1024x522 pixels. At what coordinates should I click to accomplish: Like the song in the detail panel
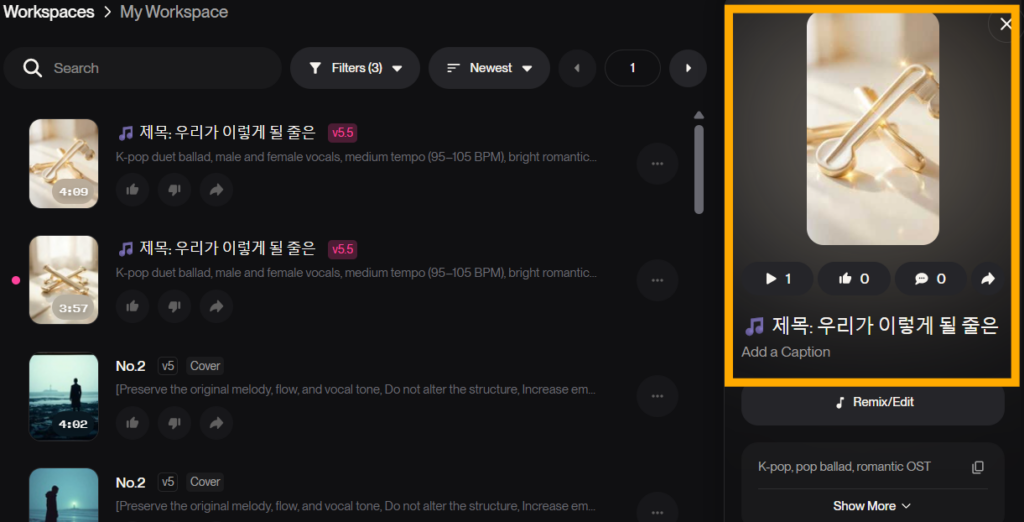point(854,279)
